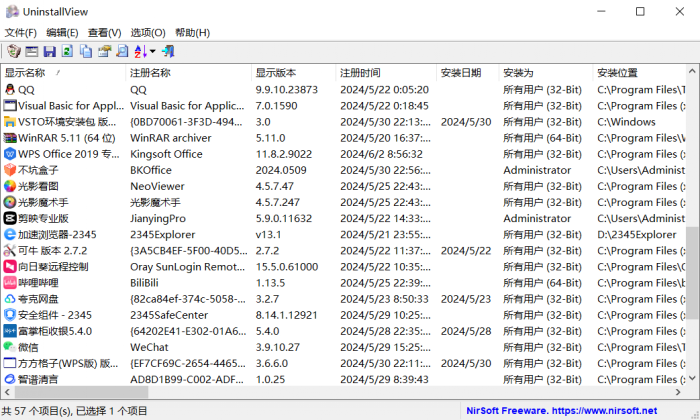
Task: Click the 夸克网盘 cloud icon
Action: pos(10,299)
